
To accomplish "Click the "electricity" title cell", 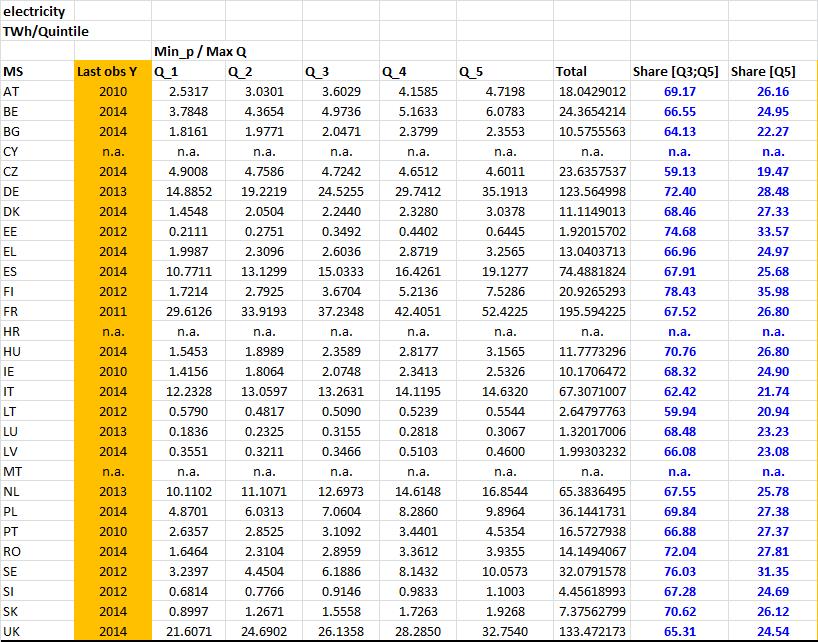I will click(x=36, y=11).
